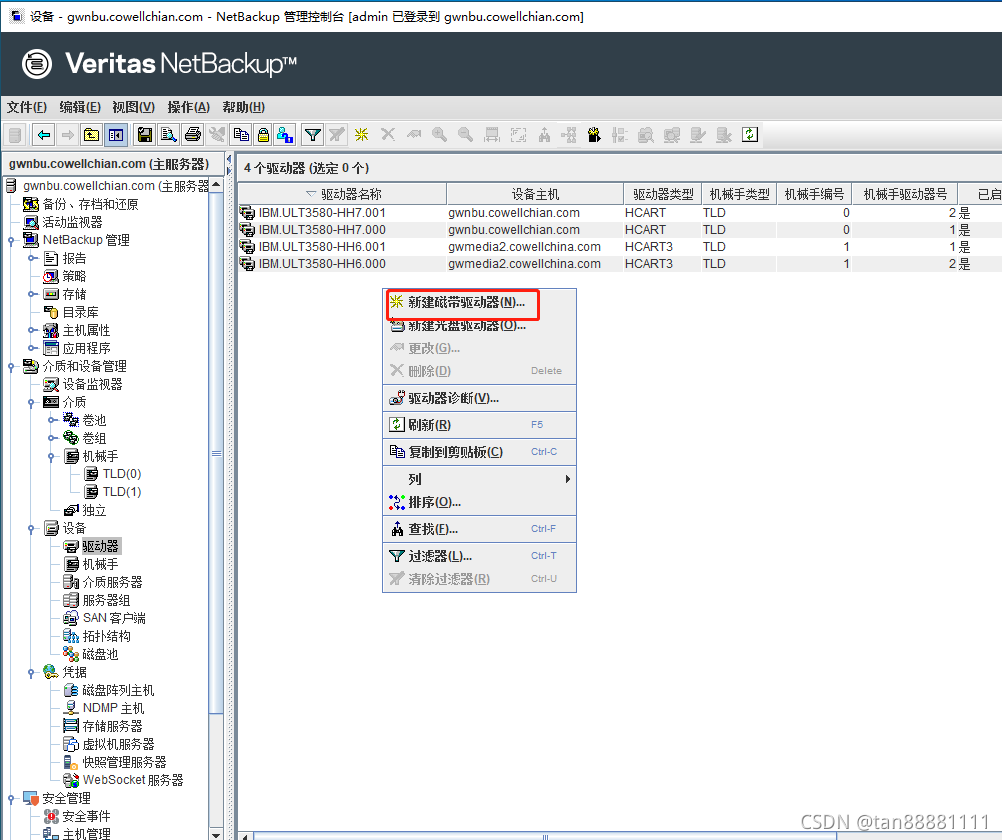1002x840 pixels.
Task: Sort by 驱动器类型 column header
Action: coord(663,194)
